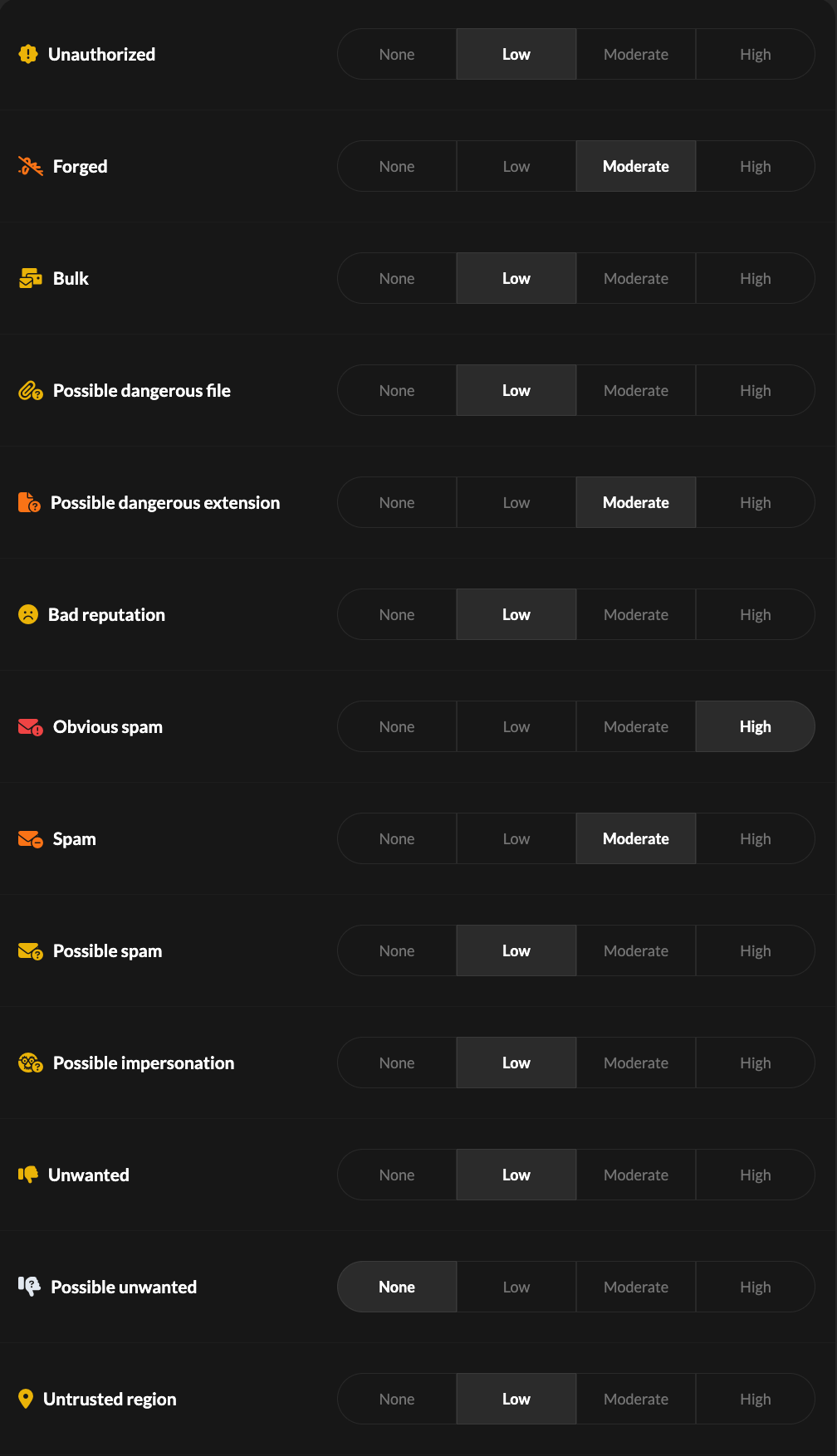Choose None for Untrusted region
The height and width of the screenshot is (1456, 837).
click(x=397, y=1399)
